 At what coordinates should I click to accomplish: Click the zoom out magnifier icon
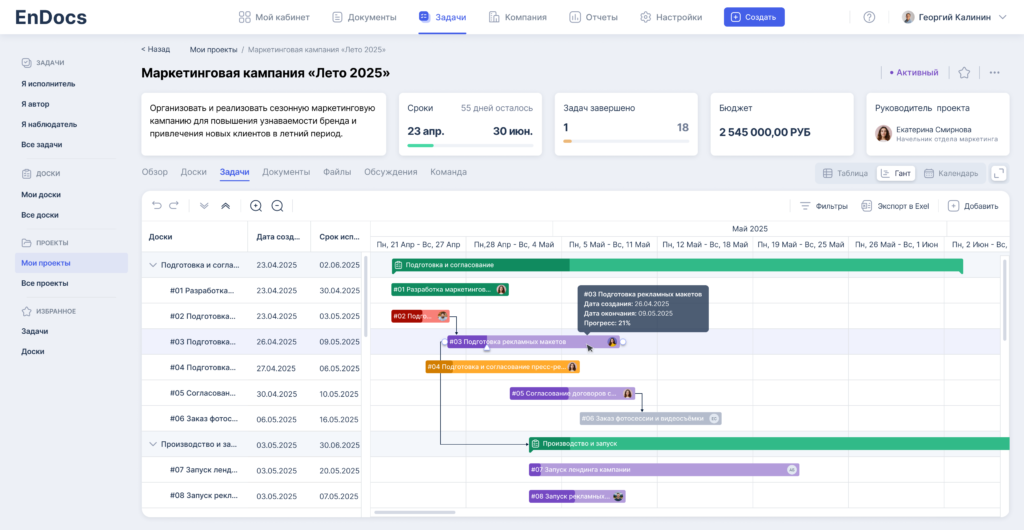278,206
